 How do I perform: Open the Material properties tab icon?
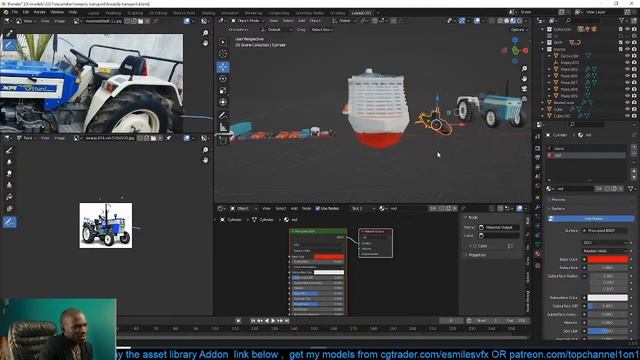(x=538, y=253)
